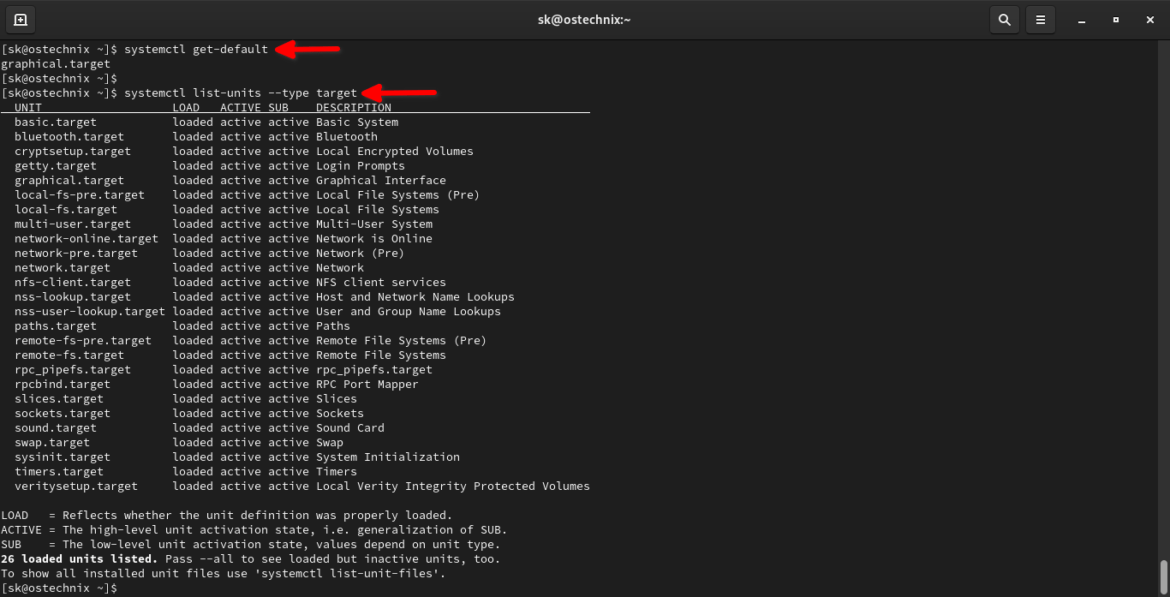Close the terminal window
Viewport: 1170px width, 597px height.
pos(1150,20)
